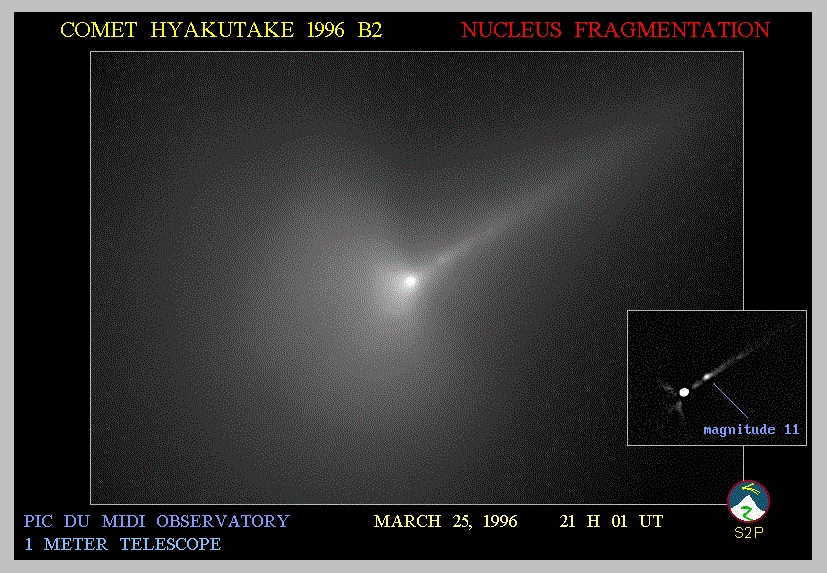Click the small bright fragment in inset image
827x573 pixels.
point(707,377)
